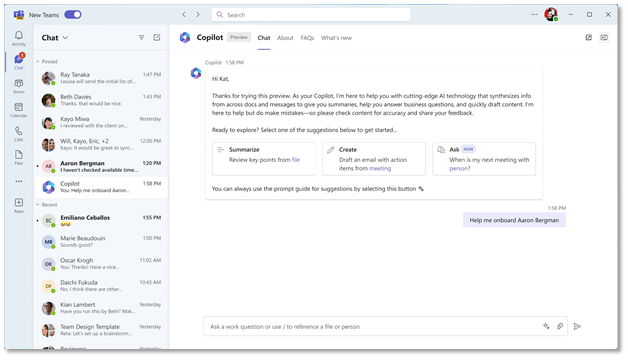This screenshot has width=628, height=360.
Task: Send the message with the send arrow
Action: (x=577, y=326)
